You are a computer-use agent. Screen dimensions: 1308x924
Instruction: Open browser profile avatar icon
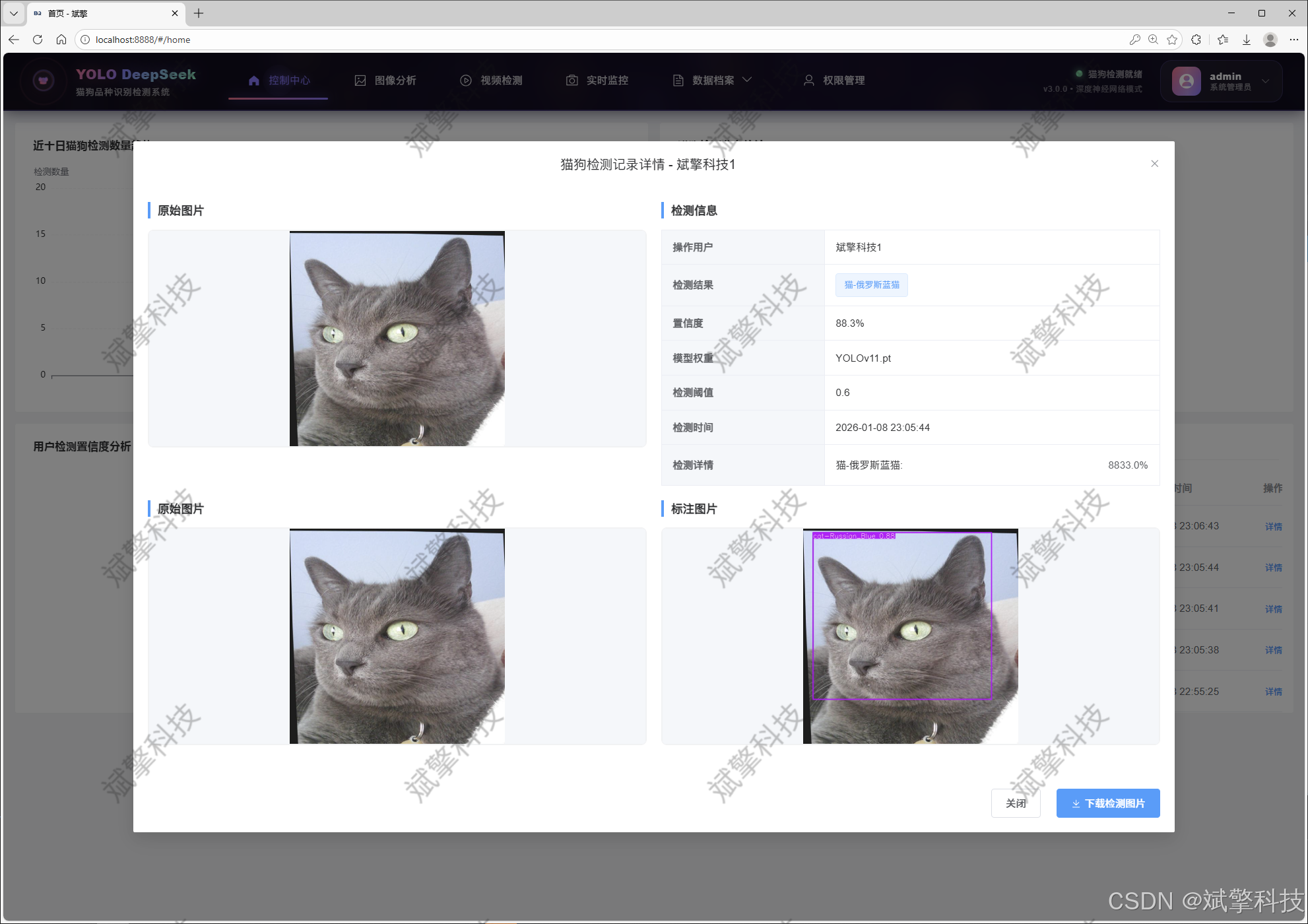tap(1270, 40)
